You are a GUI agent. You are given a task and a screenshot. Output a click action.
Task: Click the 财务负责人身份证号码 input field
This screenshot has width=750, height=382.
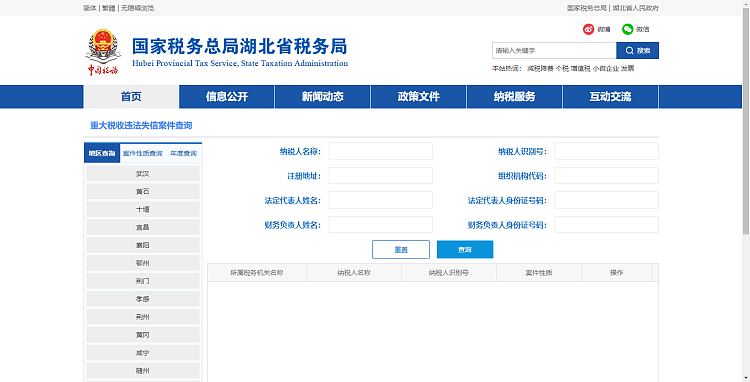(607, 224)
